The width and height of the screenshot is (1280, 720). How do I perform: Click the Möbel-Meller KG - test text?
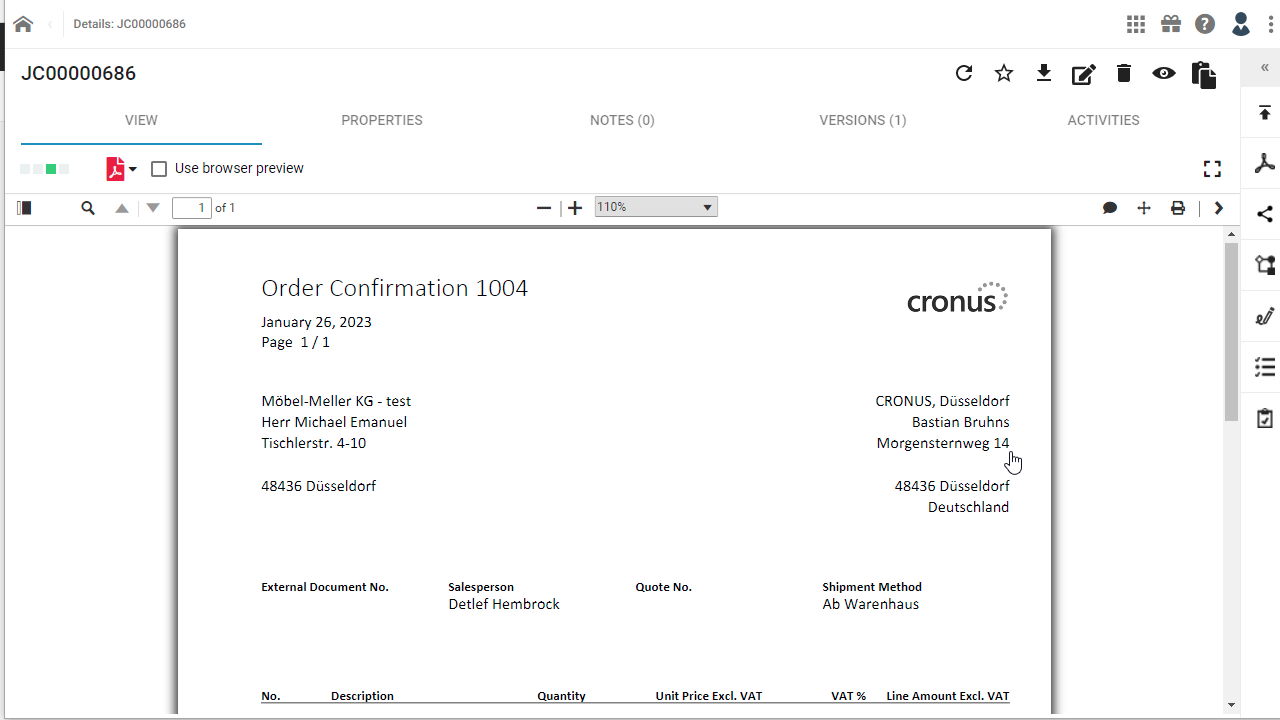tap(336, 401)
